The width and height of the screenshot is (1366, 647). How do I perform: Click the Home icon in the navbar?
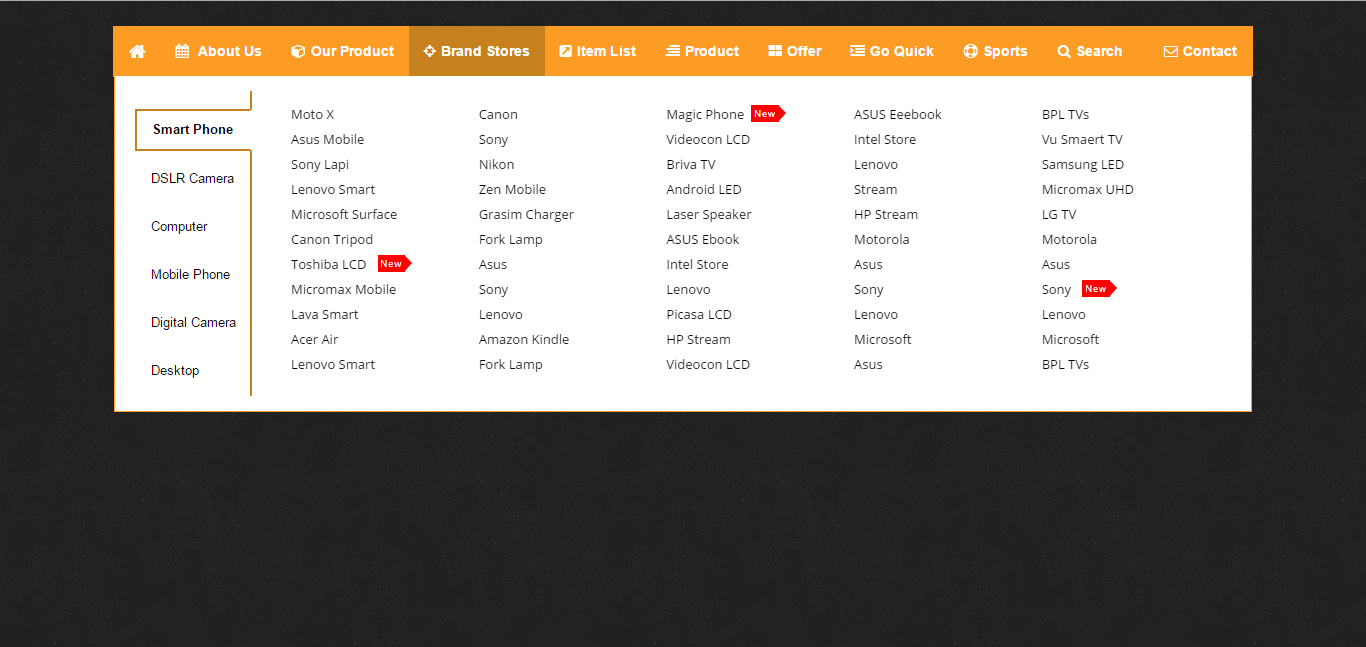pos(137,51)
